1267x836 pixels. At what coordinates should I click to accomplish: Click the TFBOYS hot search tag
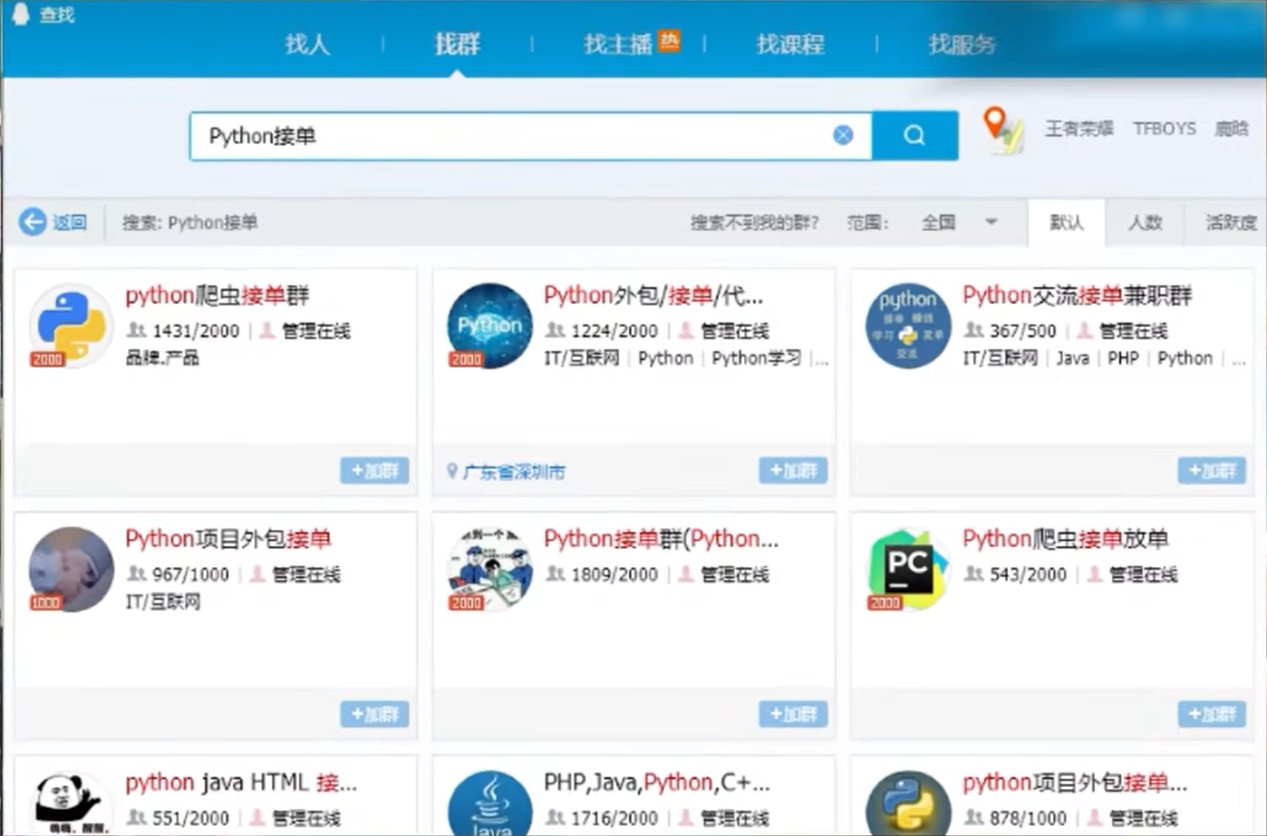1164,129
